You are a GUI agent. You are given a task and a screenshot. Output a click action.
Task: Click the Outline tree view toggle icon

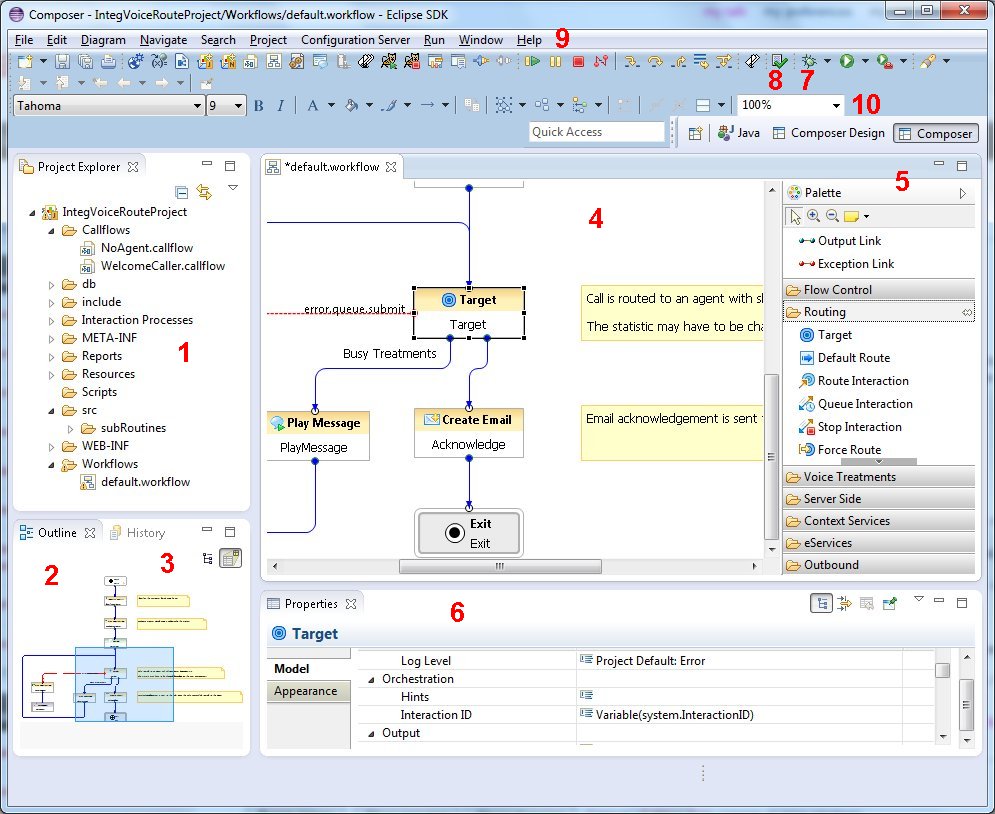[208, 558]
